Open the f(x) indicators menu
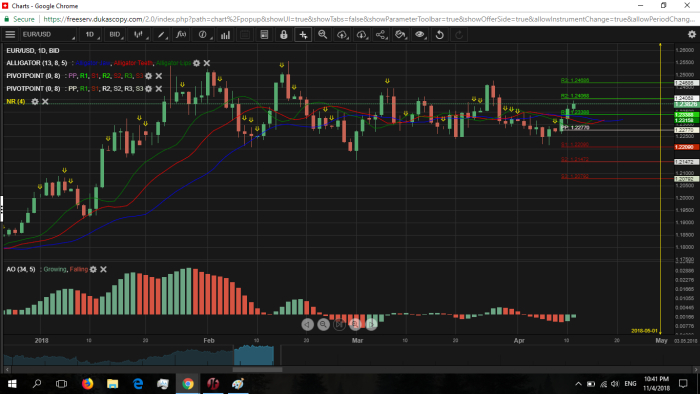This screenshot has width=700, height=394. (181, 35)
